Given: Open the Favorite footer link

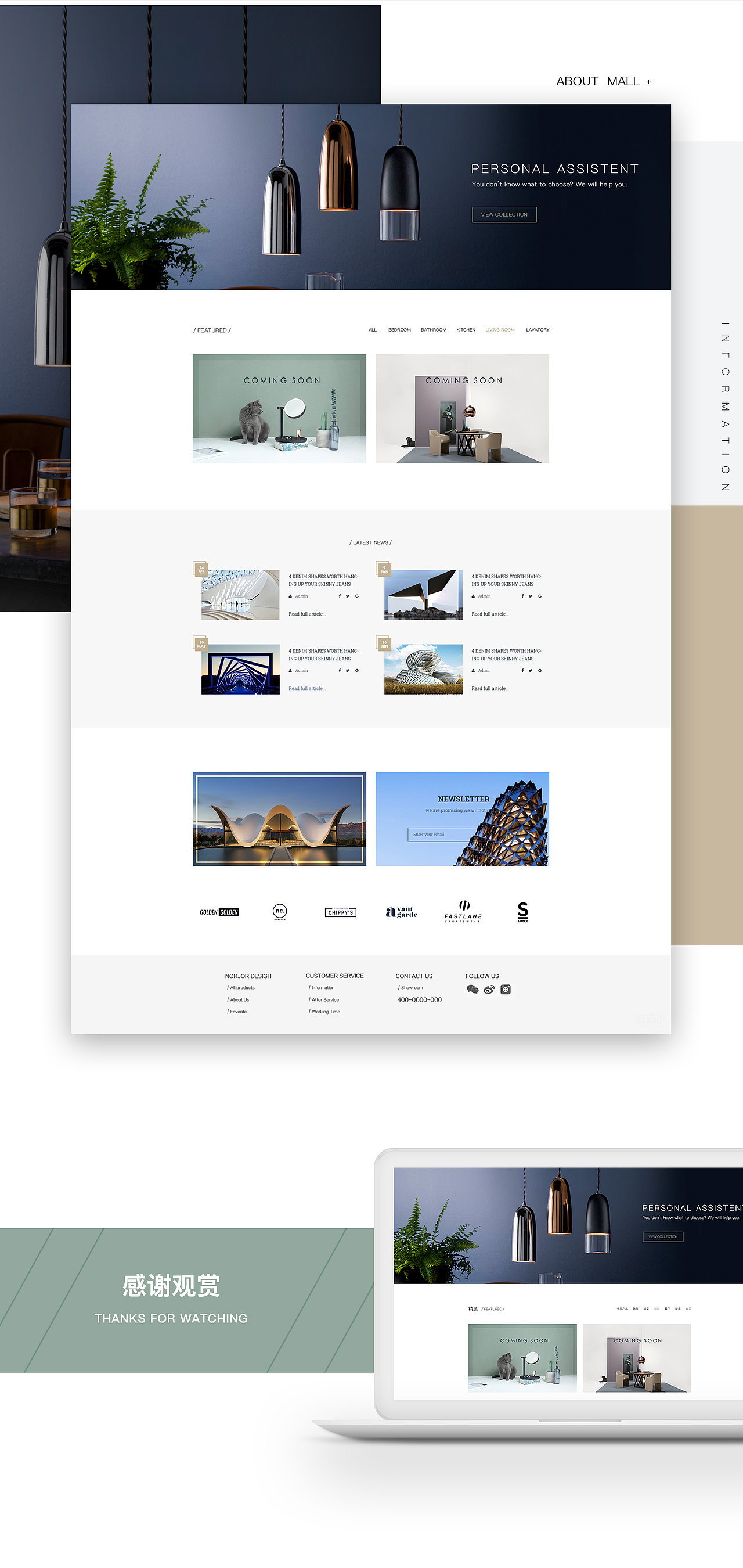Looking at the screenshot, I should pos(237,1012).
